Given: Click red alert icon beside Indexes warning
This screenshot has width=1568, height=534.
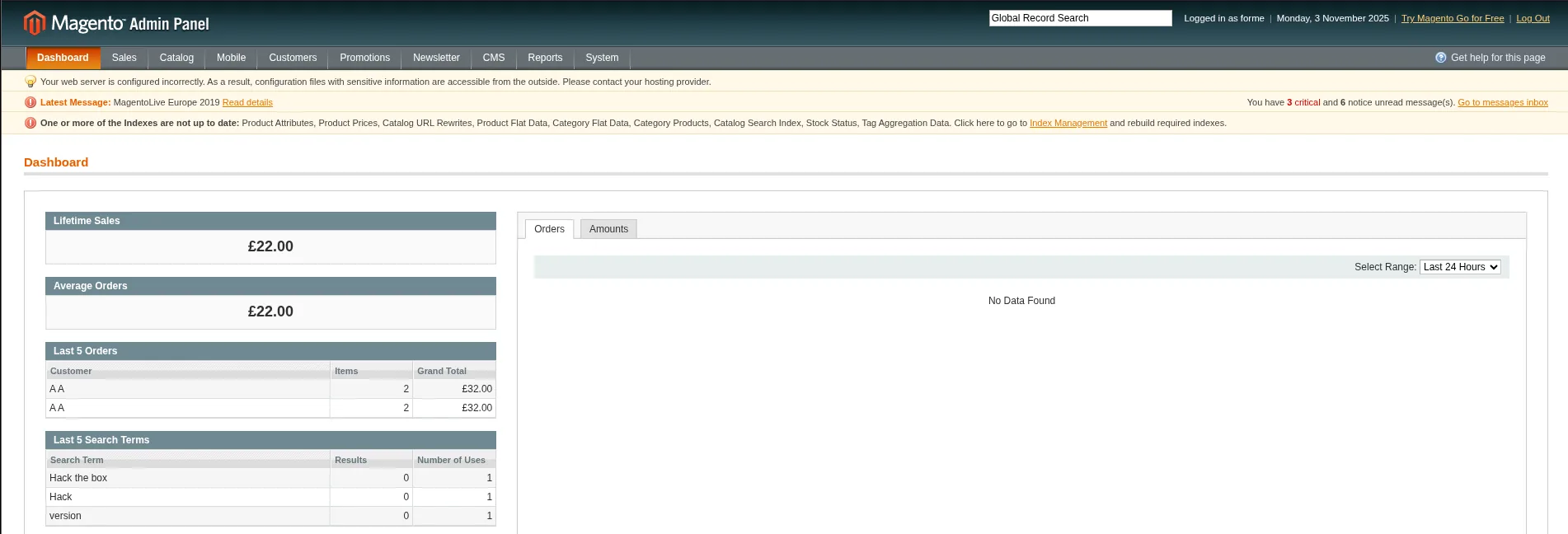Looking at the screenshot, I should pyautogui.click(x=31, y=123).
